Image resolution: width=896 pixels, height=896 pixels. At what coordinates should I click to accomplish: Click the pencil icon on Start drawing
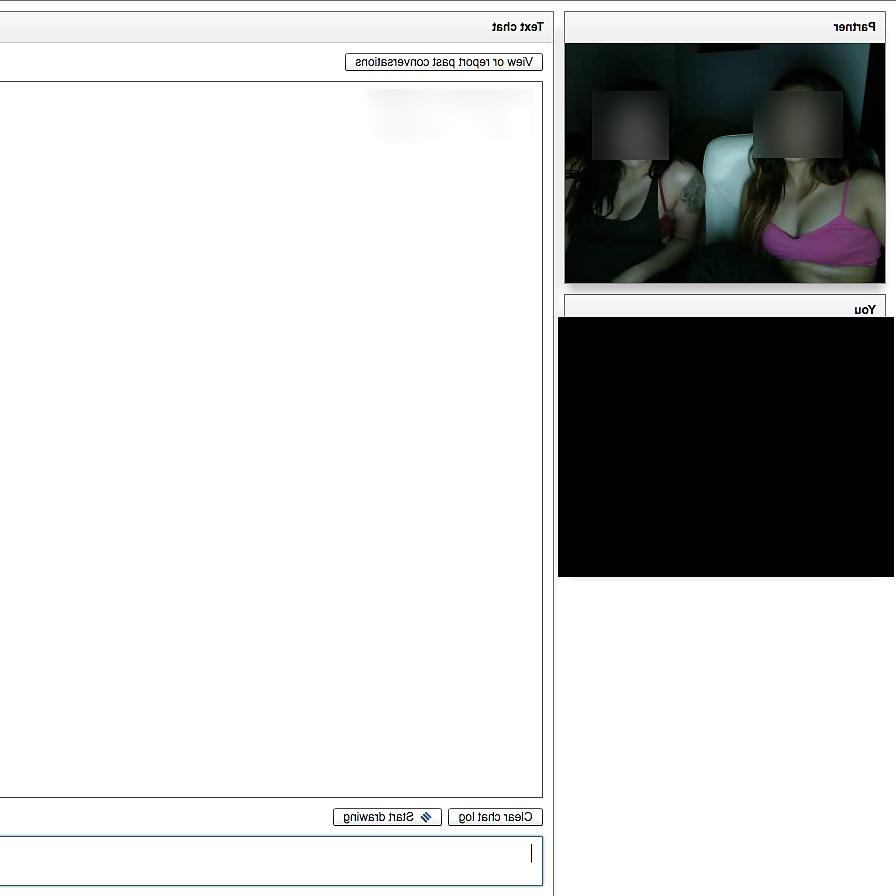tap(426, 817)
